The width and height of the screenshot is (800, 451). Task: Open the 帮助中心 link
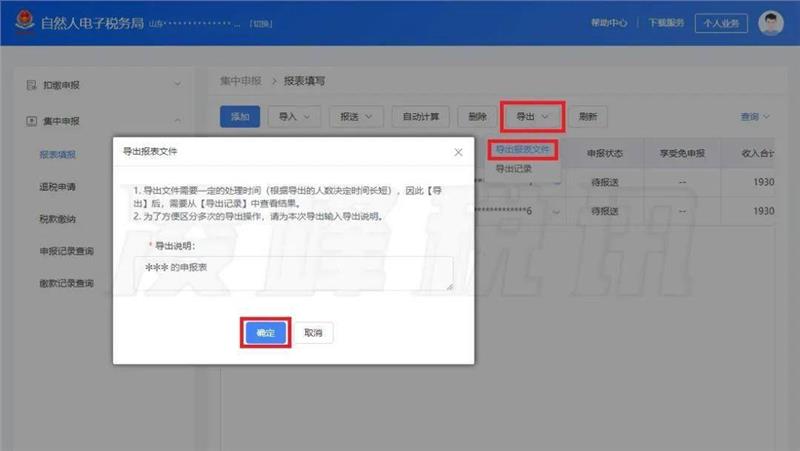pos(609,23)
